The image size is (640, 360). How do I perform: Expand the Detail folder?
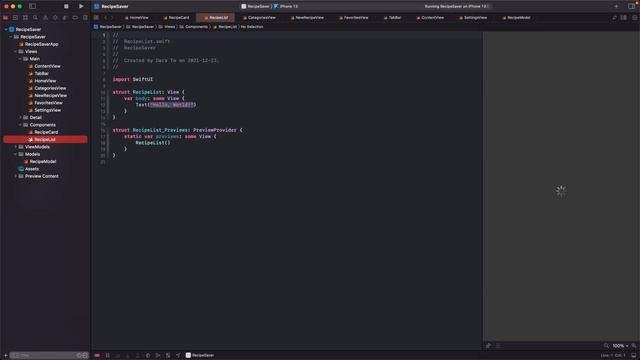click(x=20, y=118)
